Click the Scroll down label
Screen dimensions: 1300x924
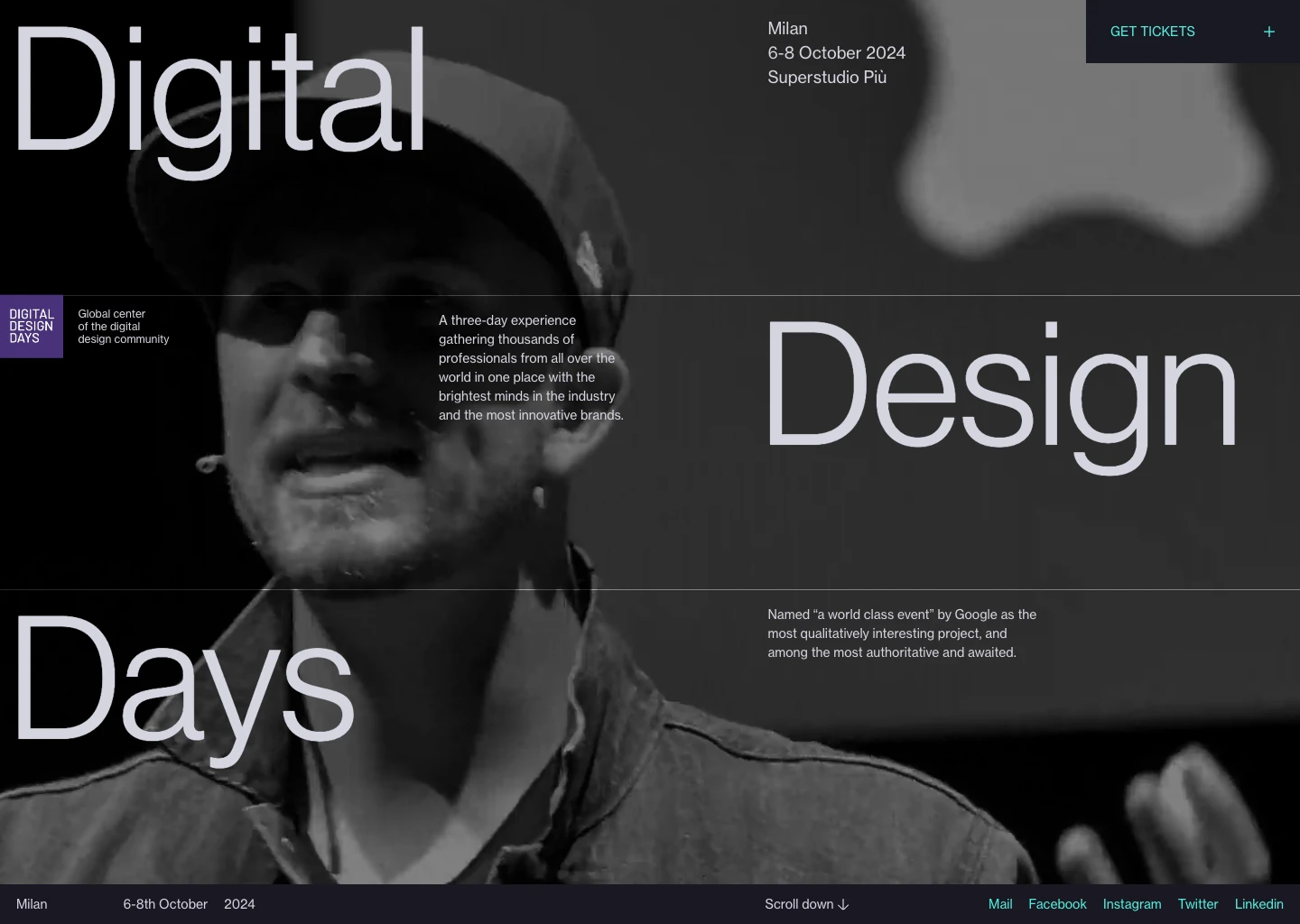coord(799,904)
